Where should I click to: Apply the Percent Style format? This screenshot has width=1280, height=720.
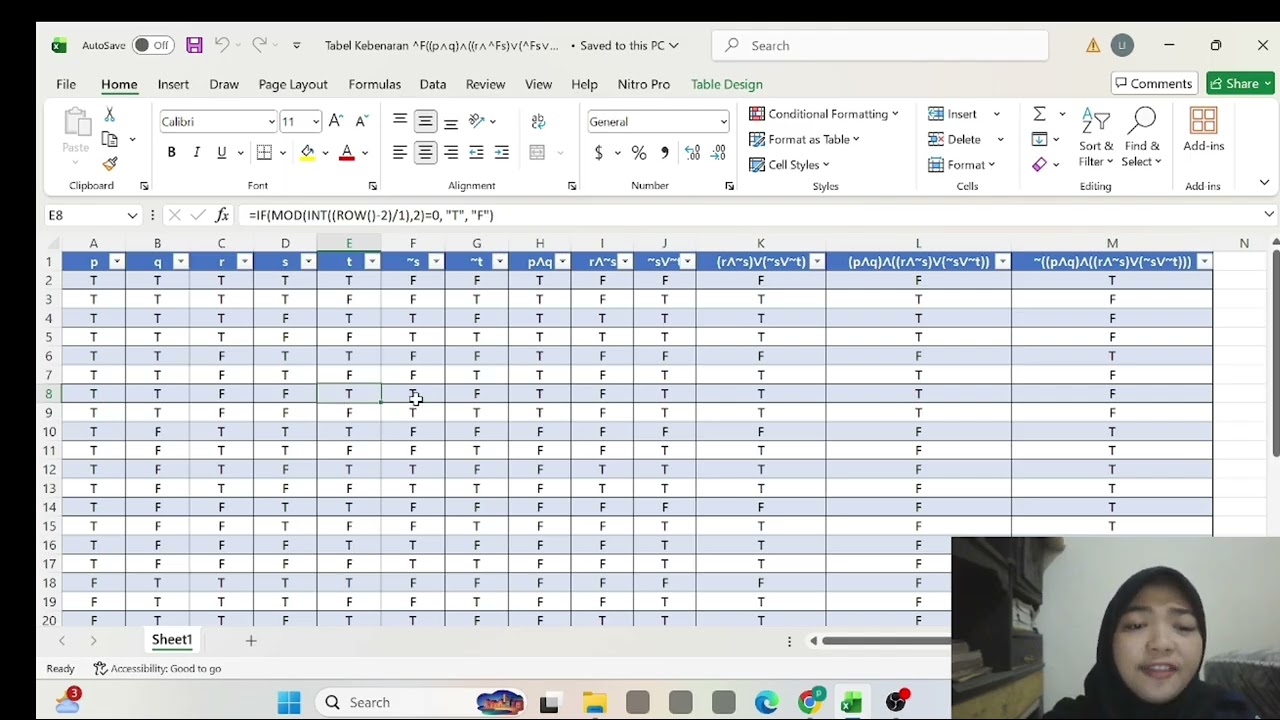pos(638,152)
